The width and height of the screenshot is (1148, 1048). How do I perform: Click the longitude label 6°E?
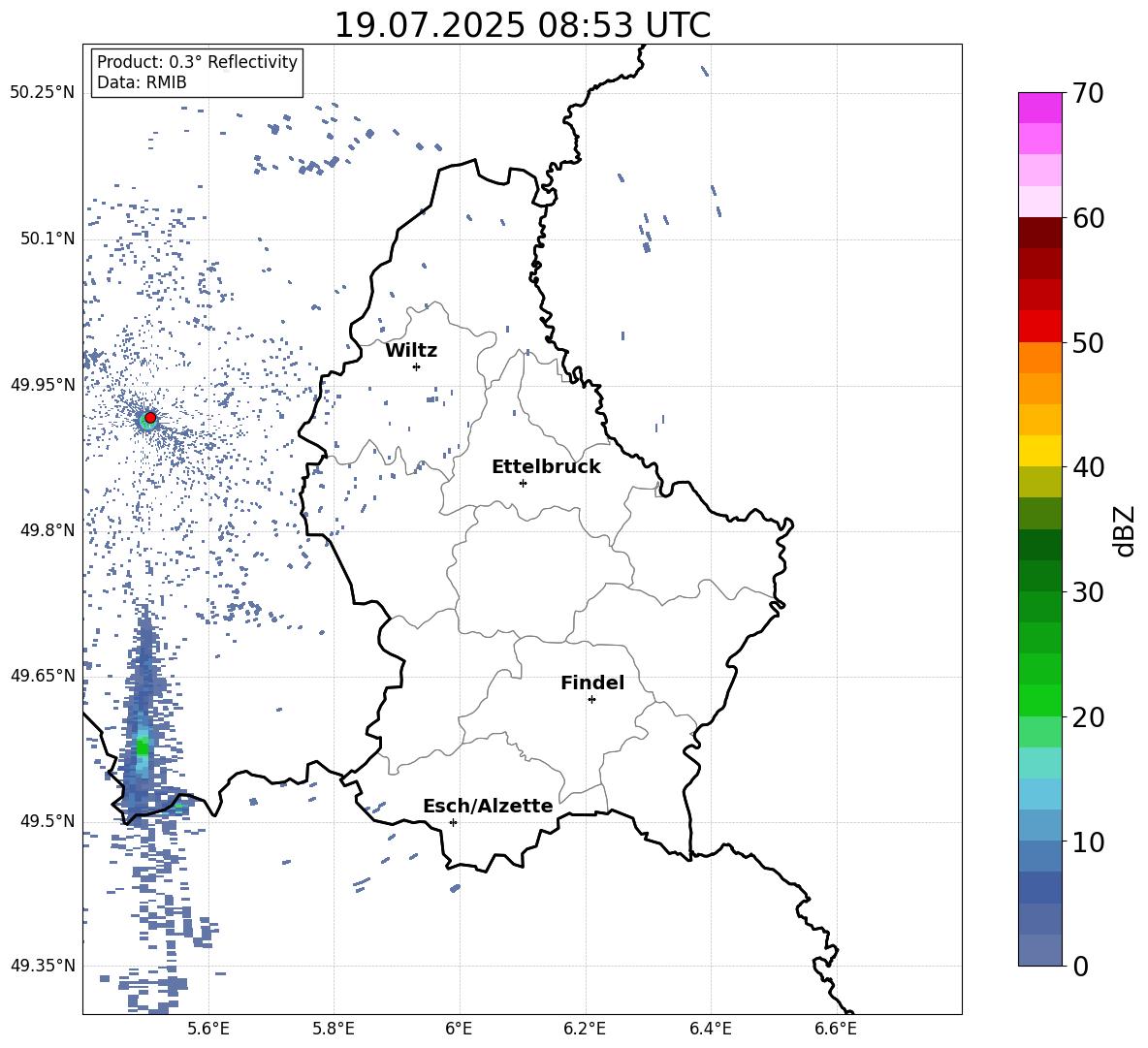pos(459,1029)
